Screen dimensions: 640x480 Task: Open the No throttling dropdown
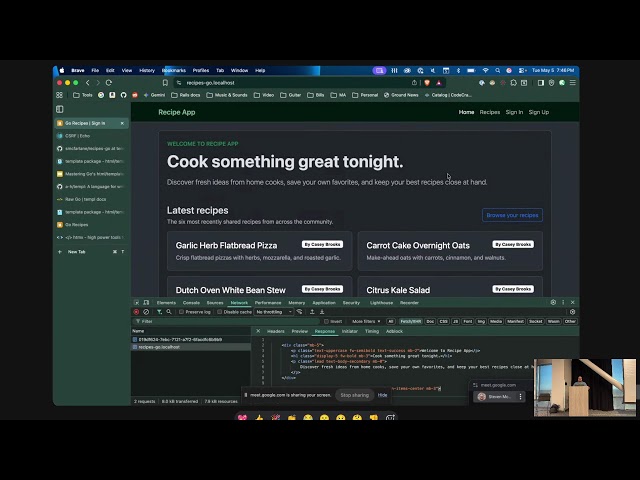[x=274, y=312]
